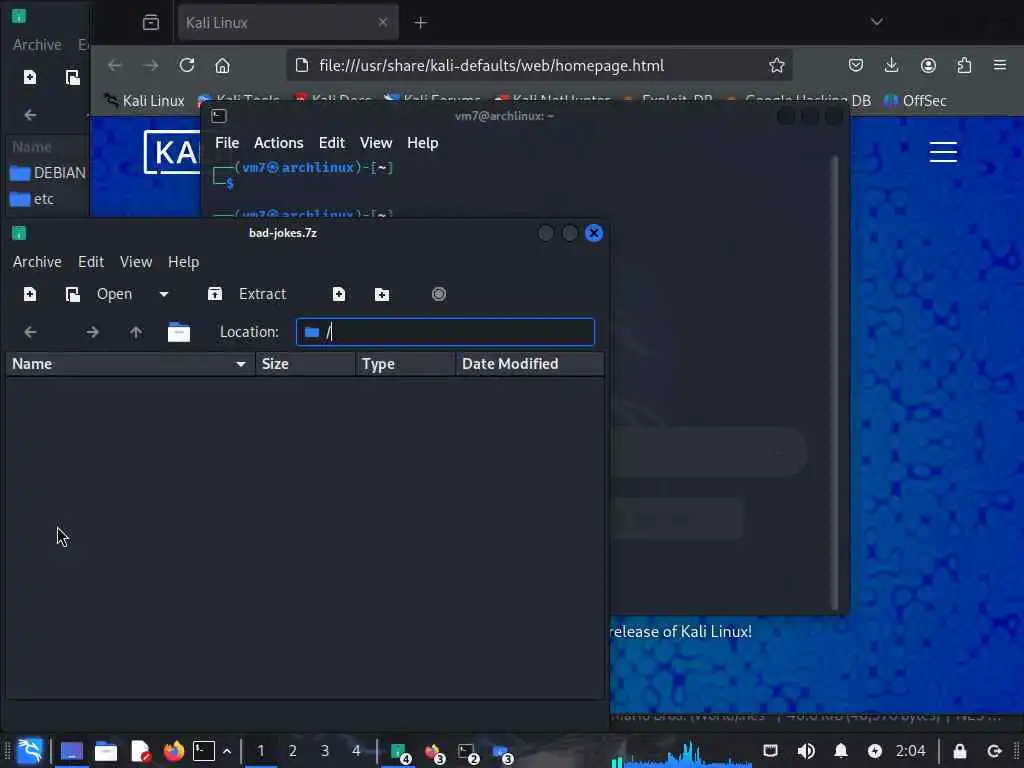Switch to workspace 3
This screenshot has width=1024, height=768.
click(325, 752)
